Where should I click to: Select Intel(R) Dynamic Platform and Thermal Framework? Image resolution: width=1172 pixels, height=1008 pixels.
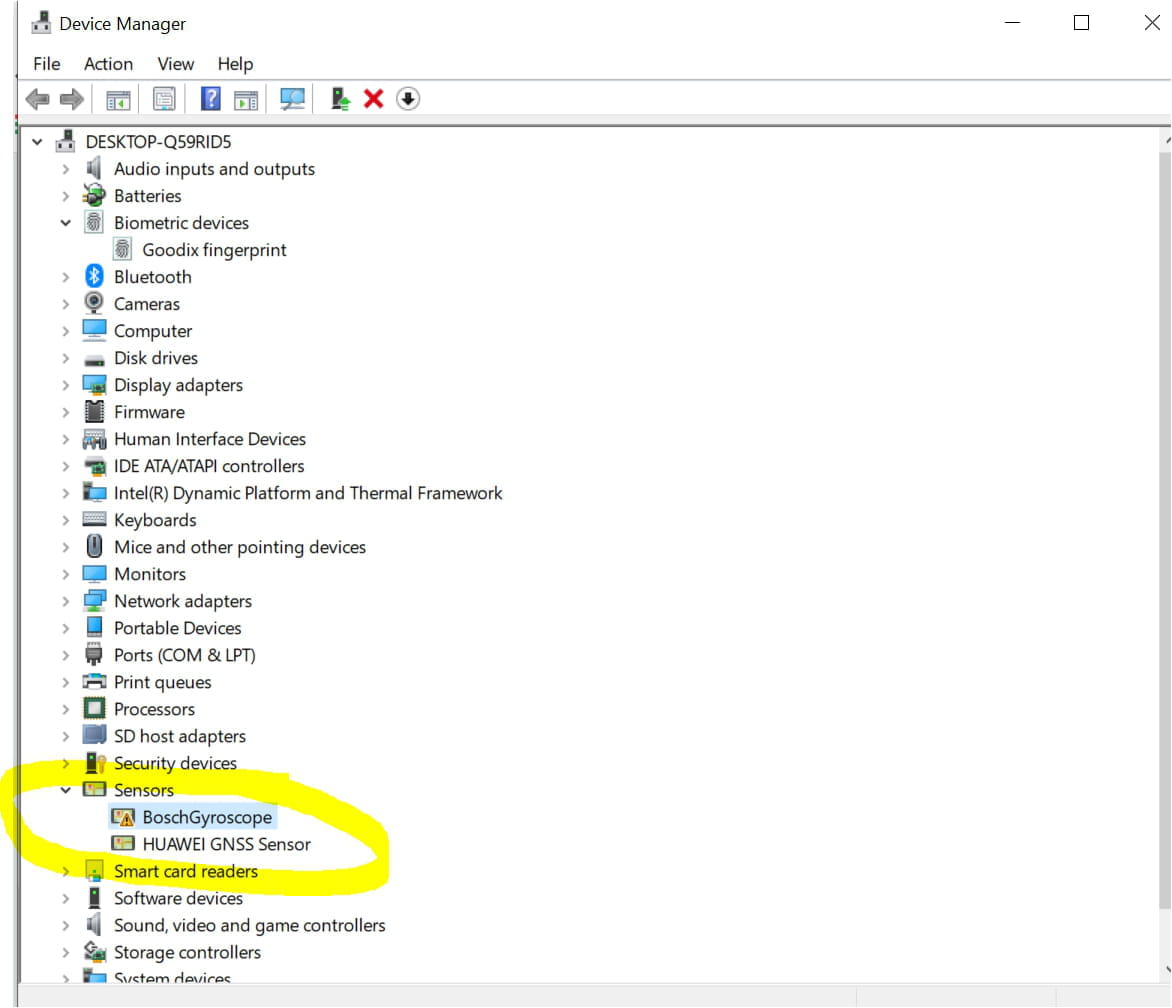point(308,493)
